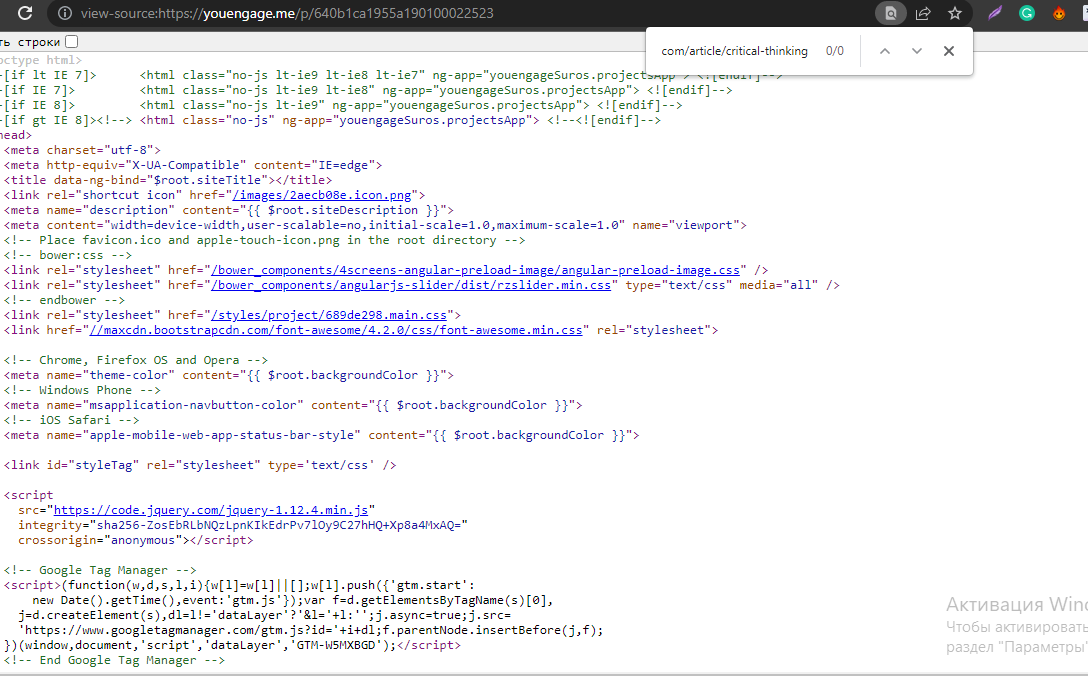Screen dimensions: 1088x676
Task: Open the font-awesome.min.css link
Action: [336, 330]
